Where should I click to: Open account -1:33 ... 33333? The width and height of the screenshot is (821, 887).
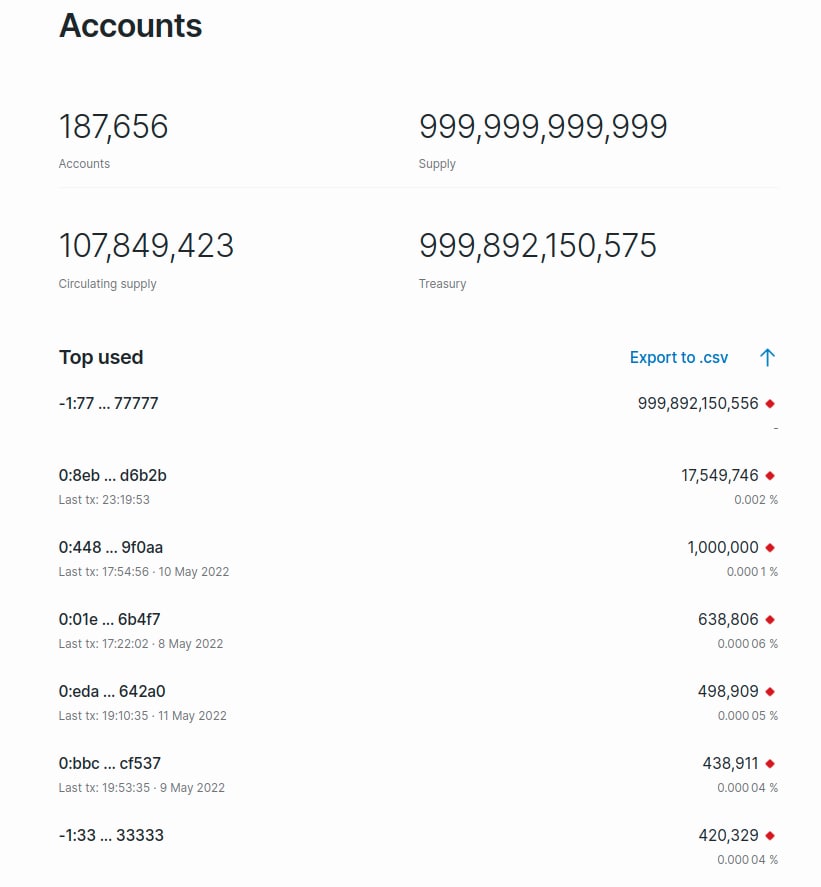(111, 836)
